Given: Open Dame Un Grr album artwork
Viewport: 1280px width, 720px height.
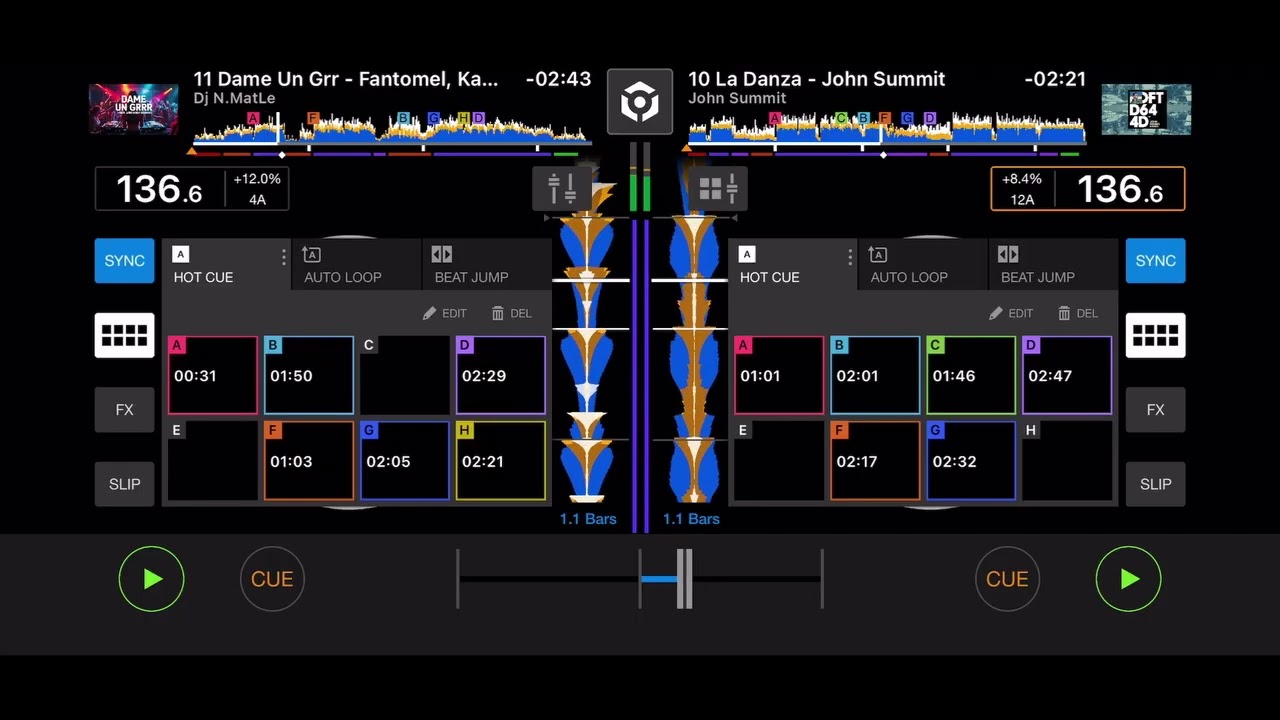Looking at the screenshot, I should pos(134,109).
